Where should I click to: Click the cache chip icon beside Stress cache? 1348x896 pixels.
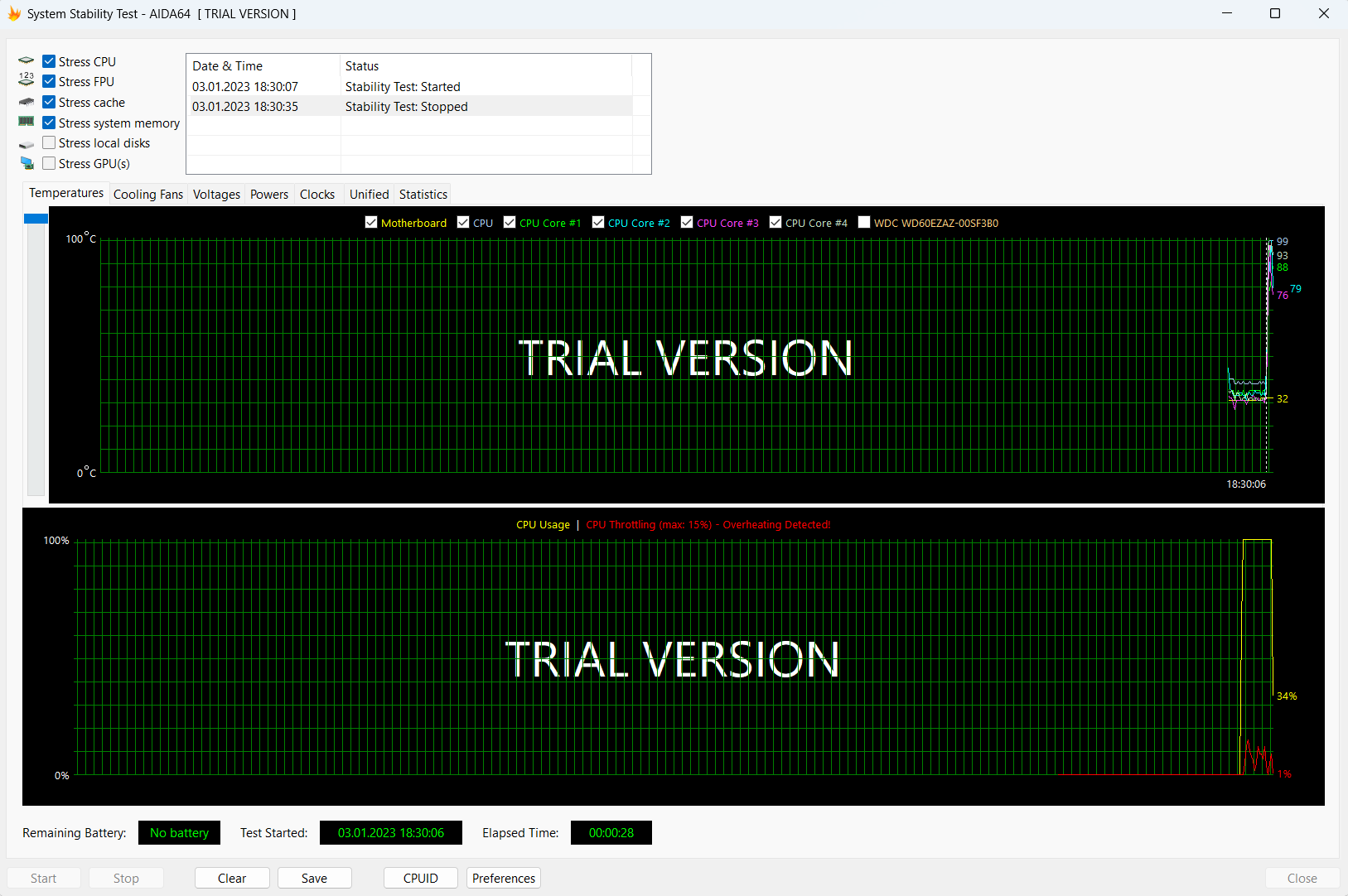27,102
